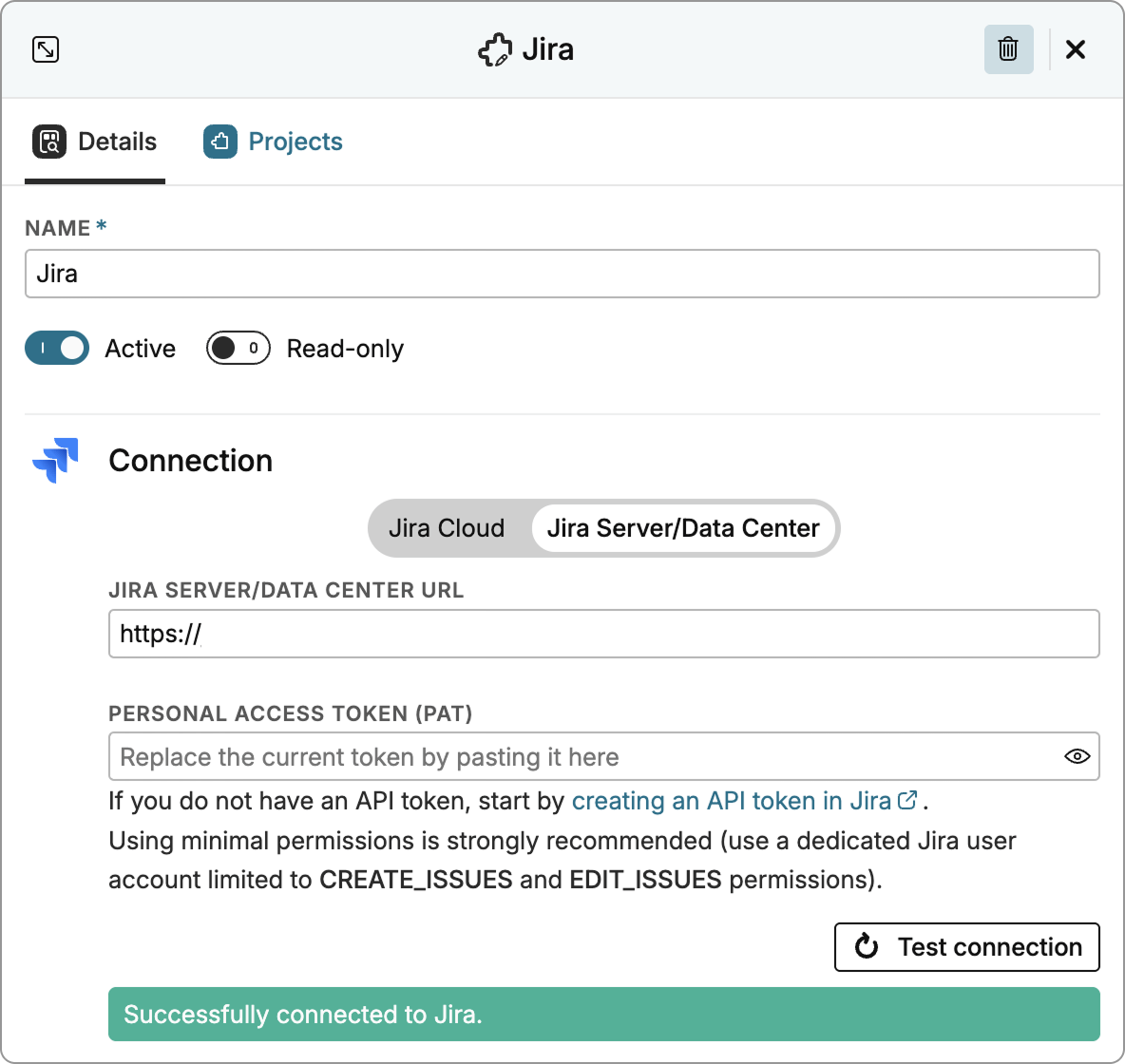1125x1064 pixels.
Task: Enable the Read-only toggle
Action: 238,349
